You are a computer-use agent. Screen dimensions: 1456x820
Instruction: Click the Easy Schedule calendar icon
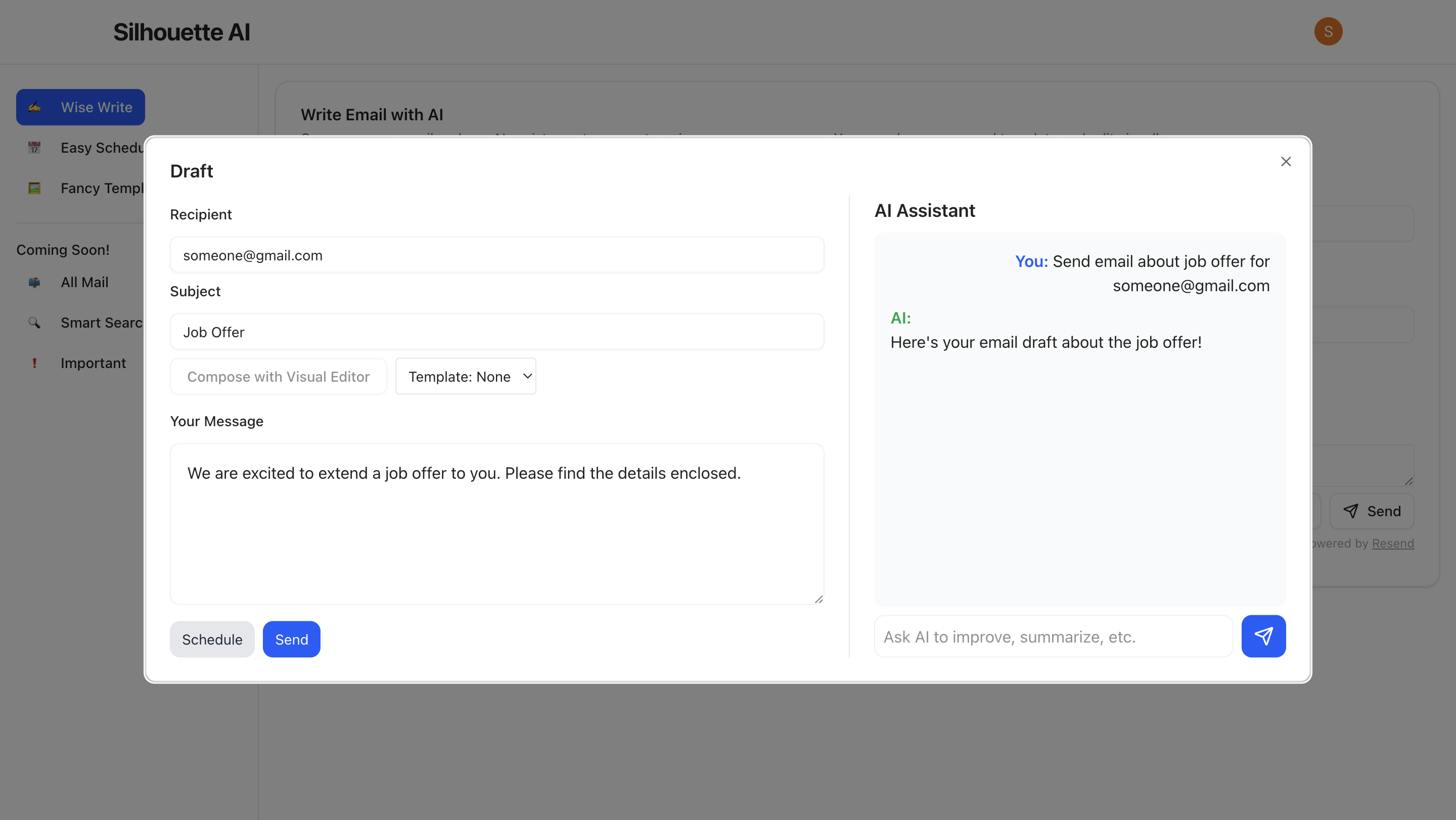coord(34,148)
